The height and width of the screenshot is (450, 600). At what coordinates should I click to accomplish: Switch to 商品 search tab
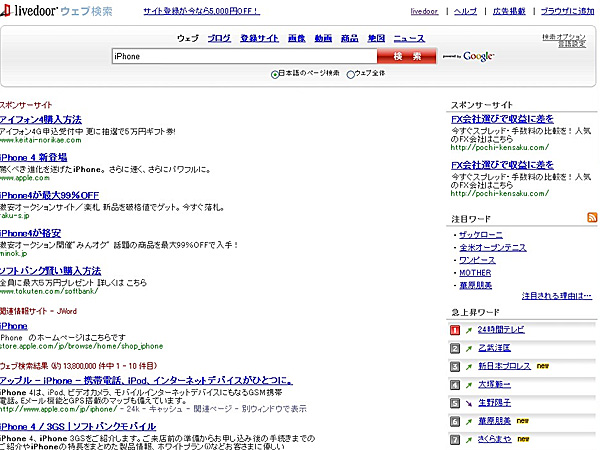click(349, 38)
